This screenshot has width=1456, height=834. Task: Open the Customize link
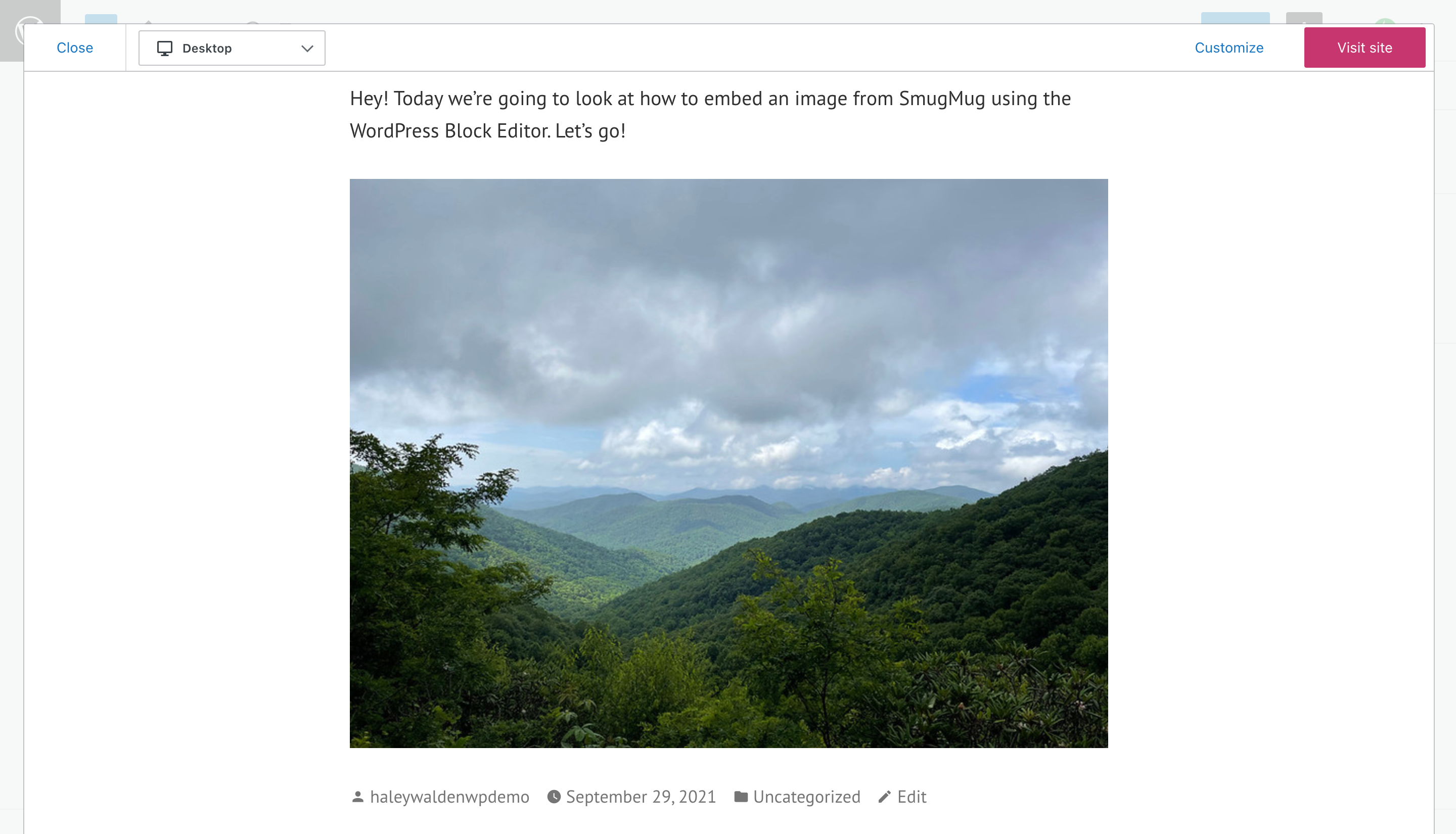click(x=1228, y=48)
